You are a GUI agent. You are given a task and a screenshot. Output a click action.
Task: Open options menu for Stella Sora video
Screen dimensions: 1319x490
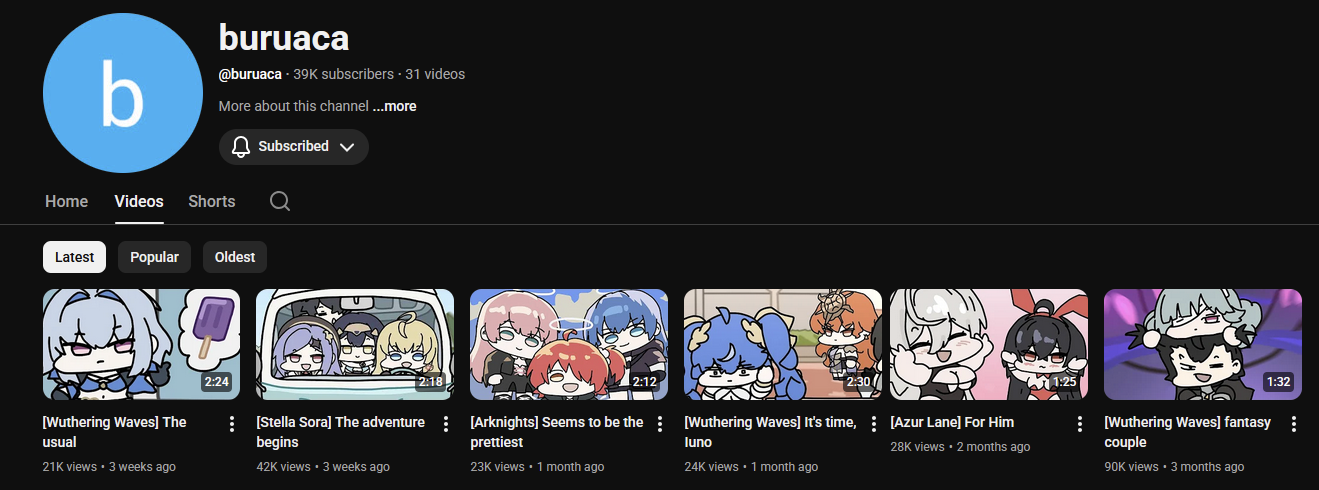click(x=446, y=424)
